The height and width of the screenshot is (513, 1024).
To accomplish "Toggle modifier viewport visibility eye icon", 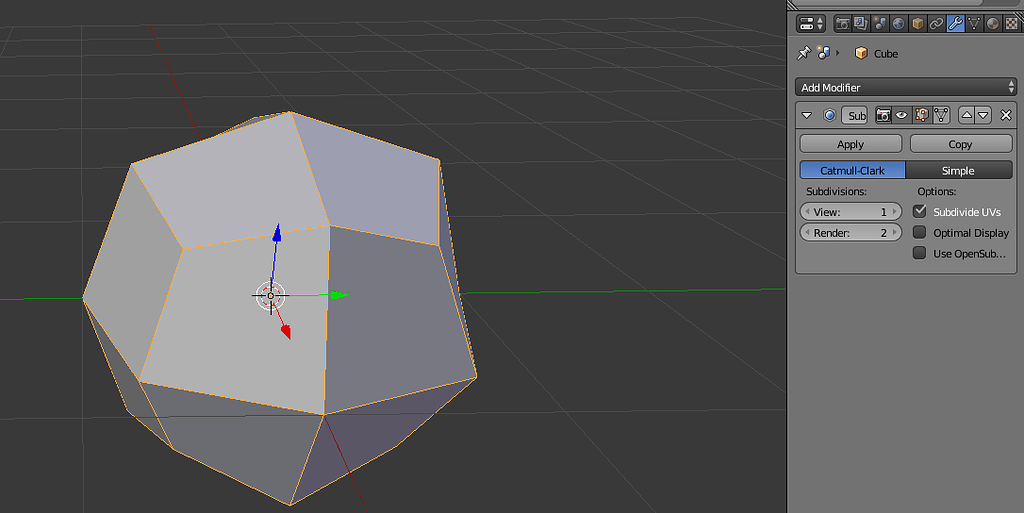I will coord(902,116).
